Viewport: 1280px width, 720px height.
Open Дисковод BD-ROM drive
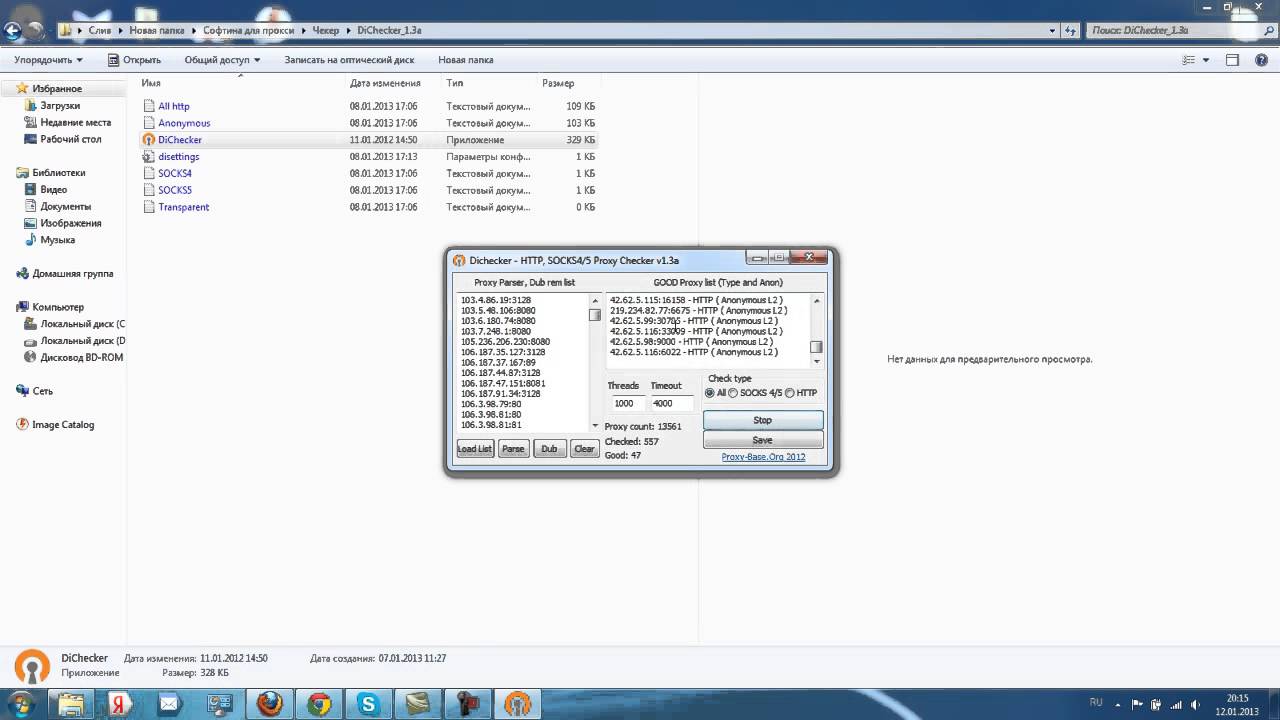click(x=81, y=357)
